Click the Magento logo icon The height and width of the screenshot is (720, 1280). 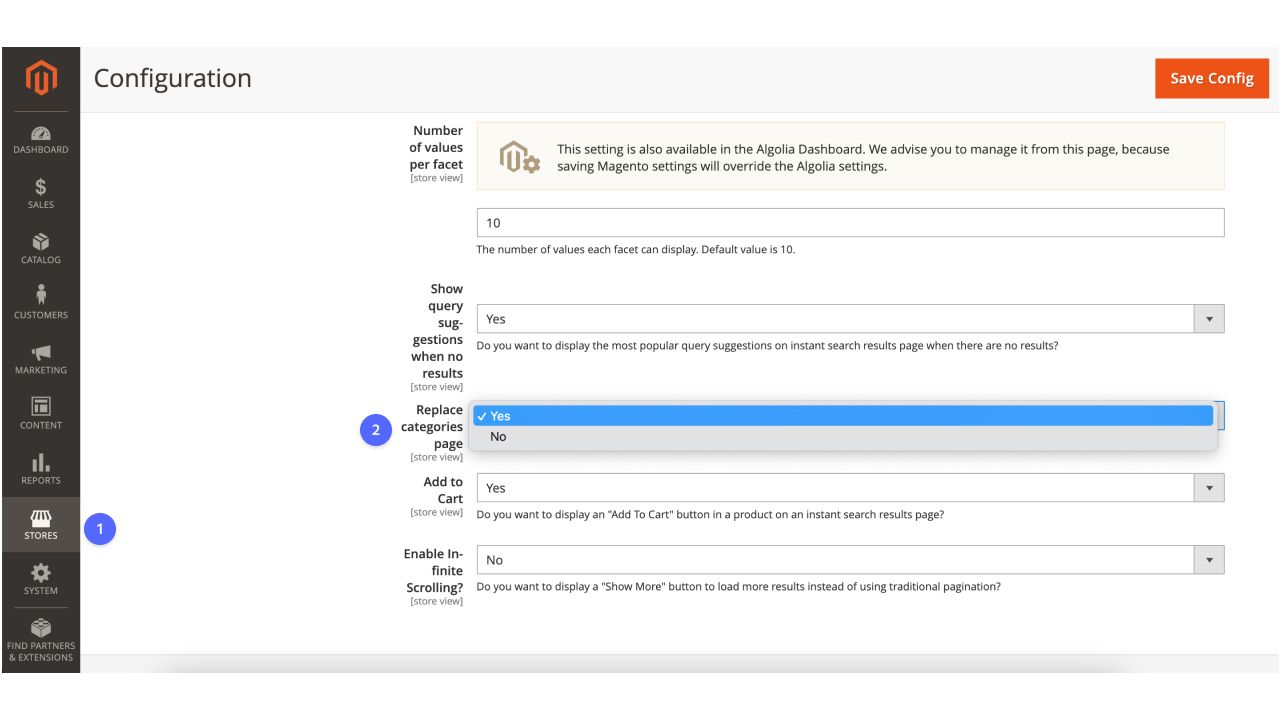(x=41, y=79)
